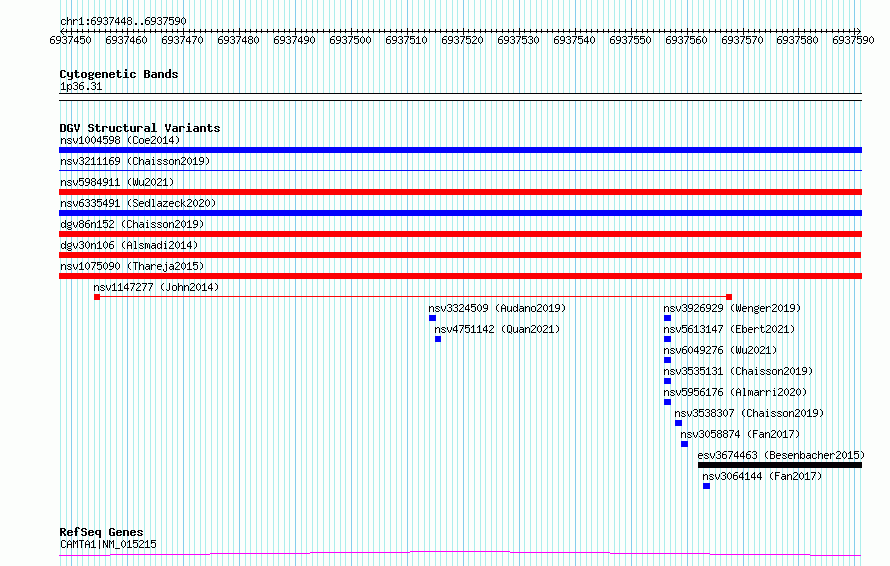Open the CAMTA1|NM_015215 gene label
890x566 pixels.
click(108, 544)
